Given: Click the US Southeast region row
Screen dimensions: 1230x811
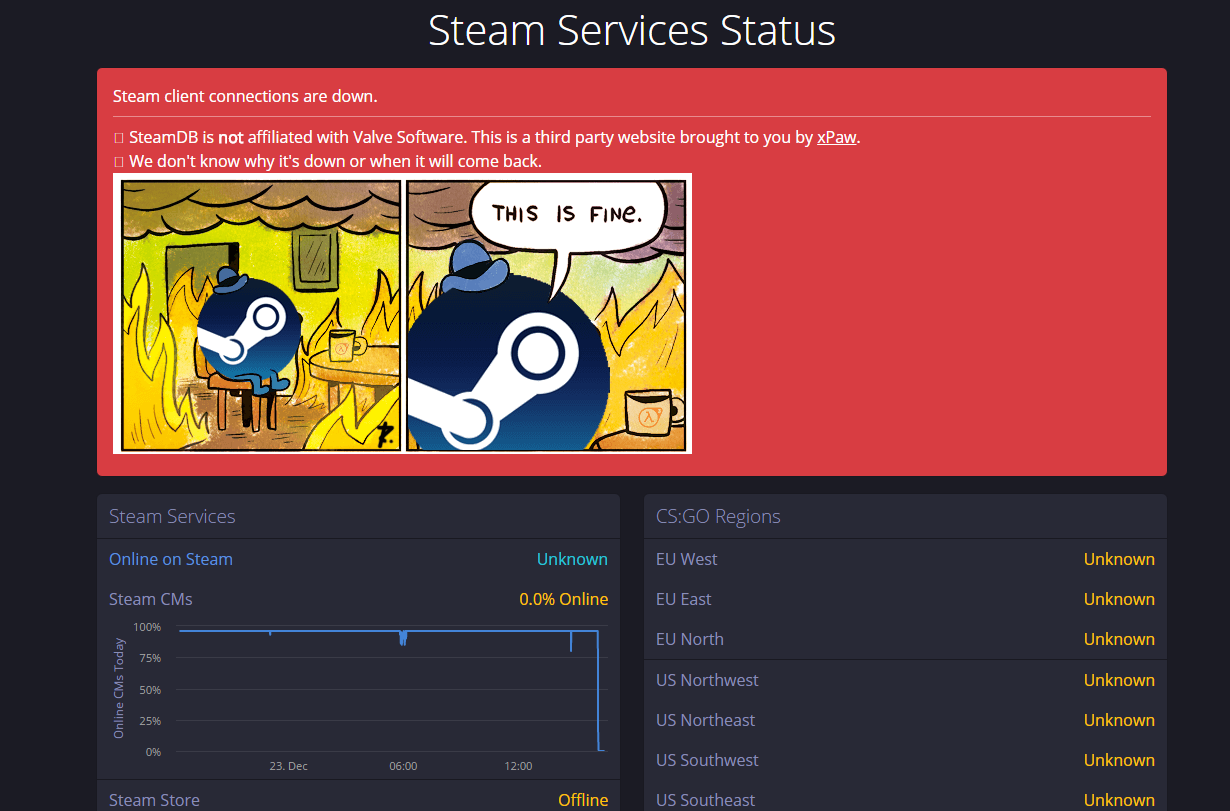Looking at the screenshot, I should (905, 798).
